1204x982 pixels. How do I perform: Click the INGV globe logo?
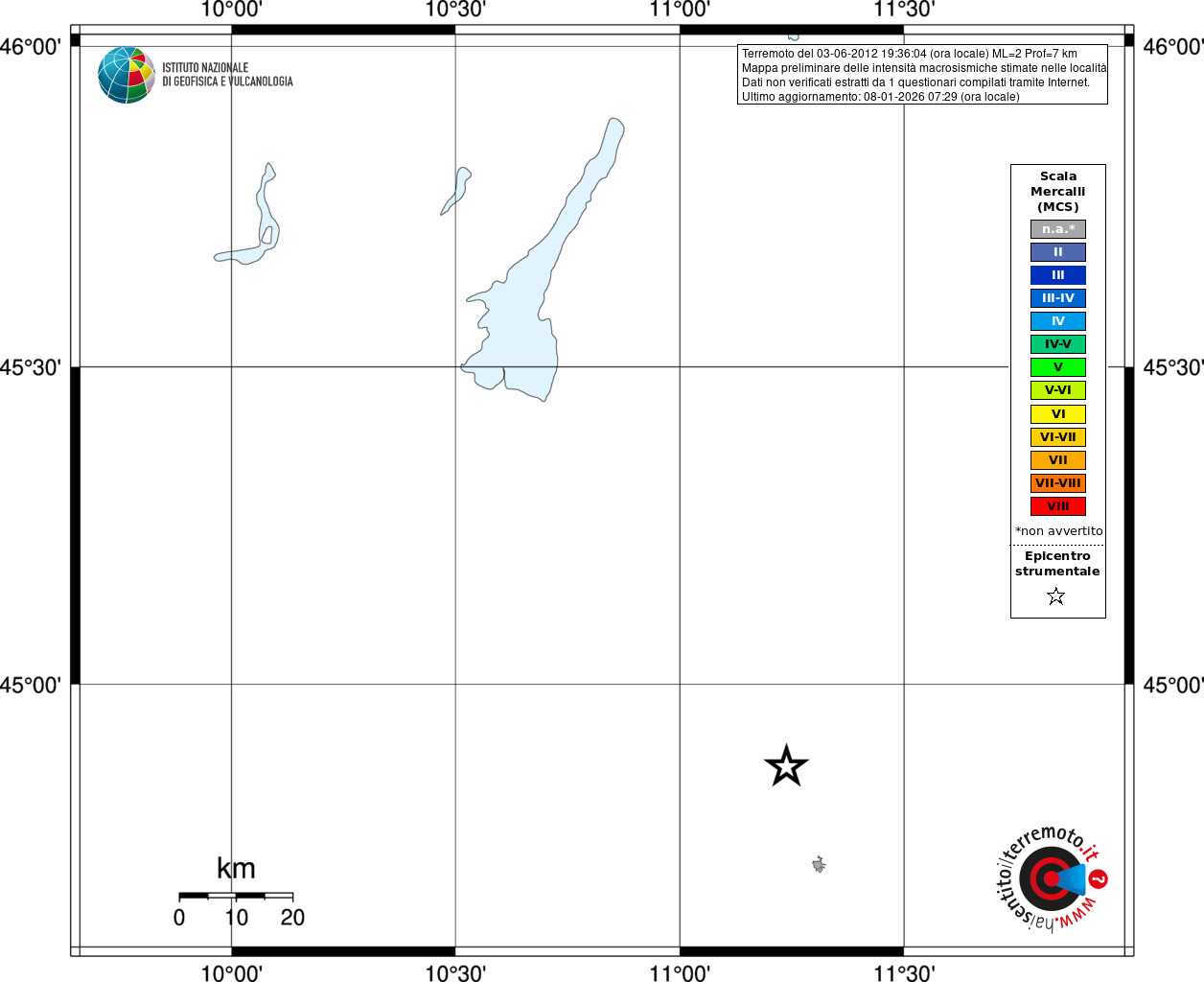coord(127,75)
